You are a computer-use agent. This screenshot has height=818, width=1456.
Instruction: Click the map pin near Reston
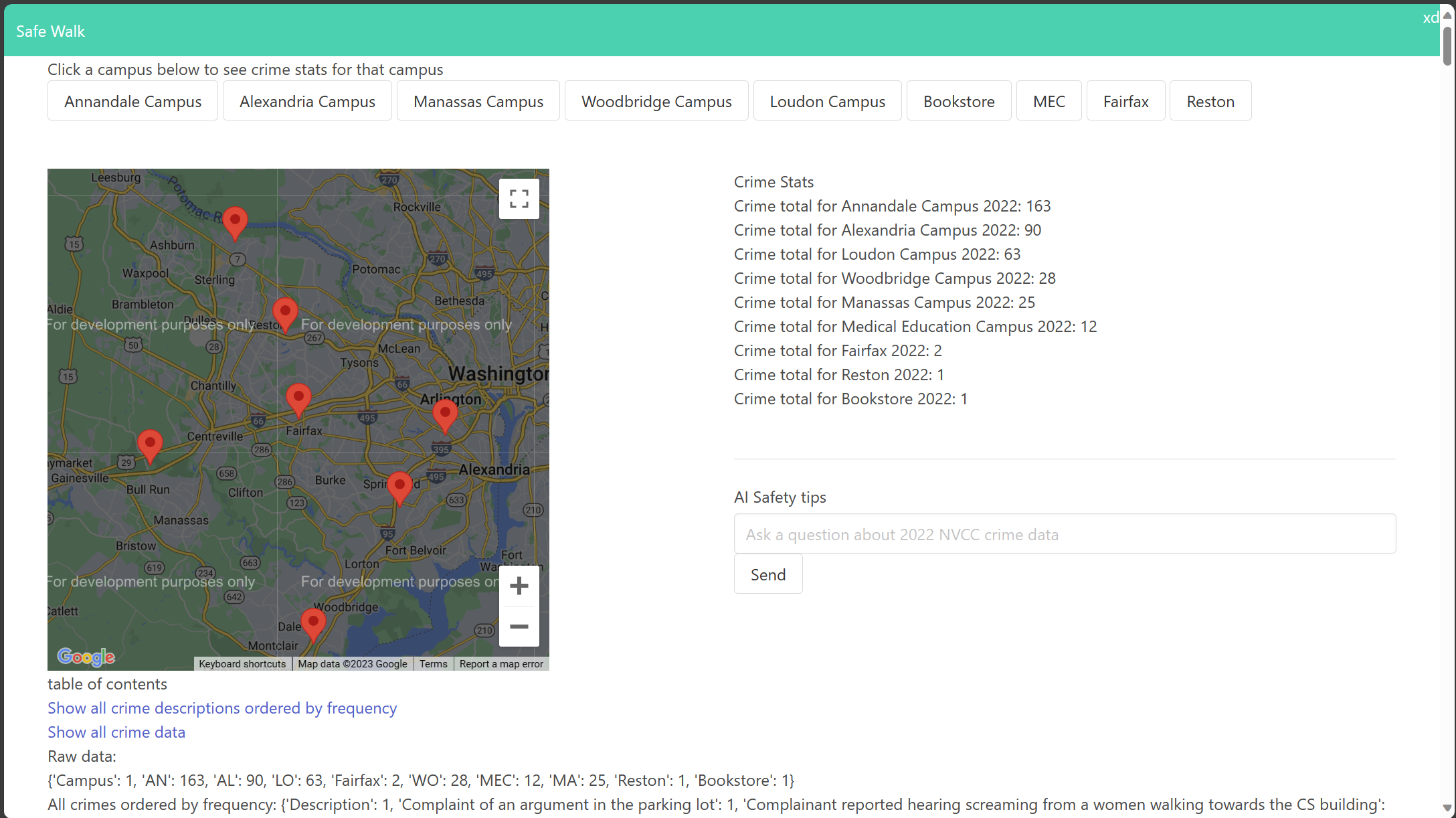tap(285, 313)
